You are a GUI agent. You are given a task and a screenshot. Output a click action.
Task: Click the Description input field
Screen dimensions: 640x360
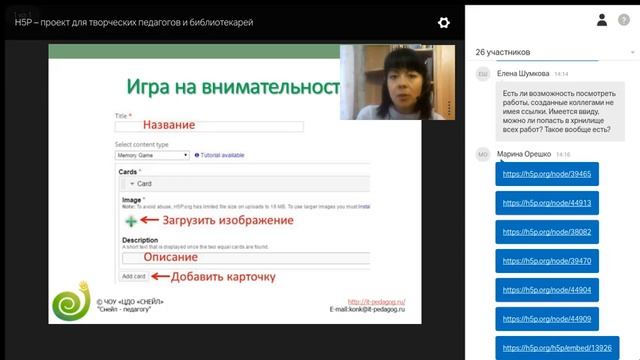click(246, 258)
